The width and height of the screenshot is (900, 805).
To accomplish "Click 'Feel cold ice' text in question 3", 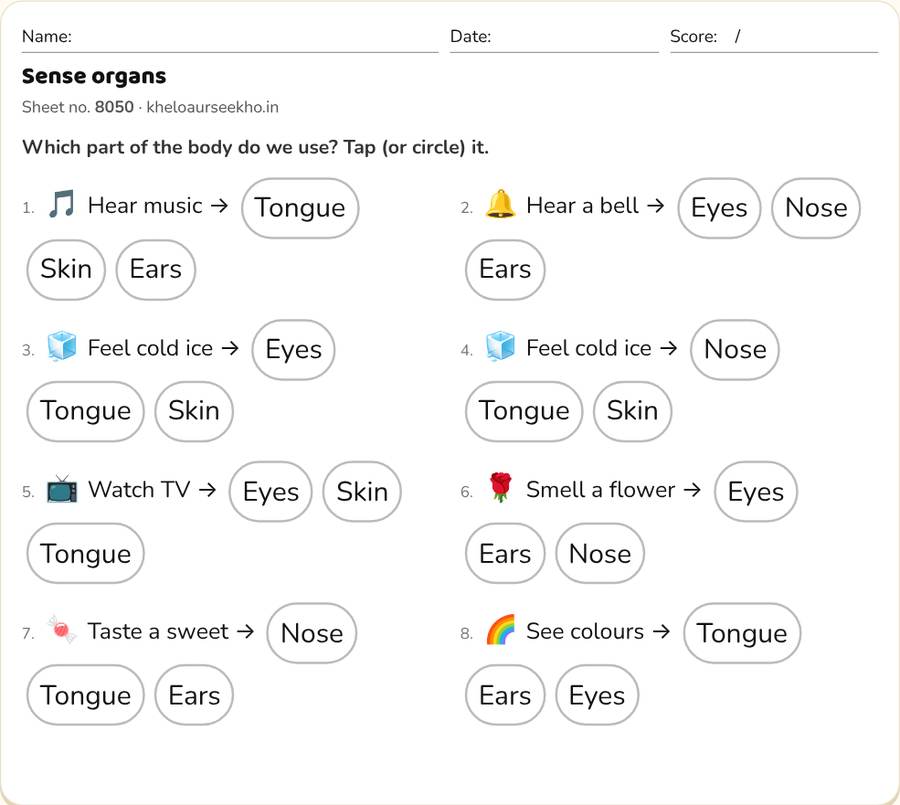I will 150,348.
